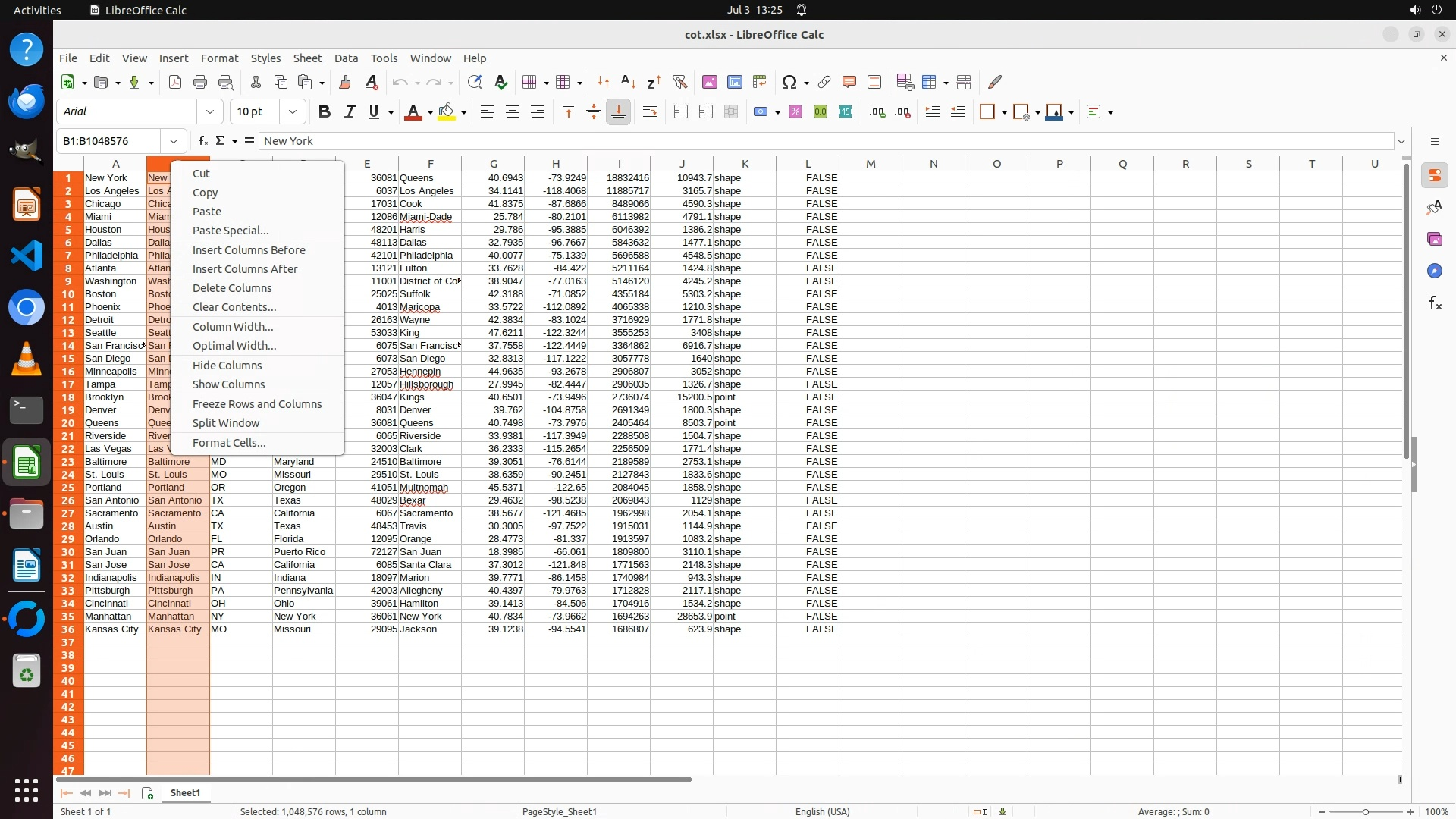Click the AutoFilter toolbar icon

tap(679, 82)
